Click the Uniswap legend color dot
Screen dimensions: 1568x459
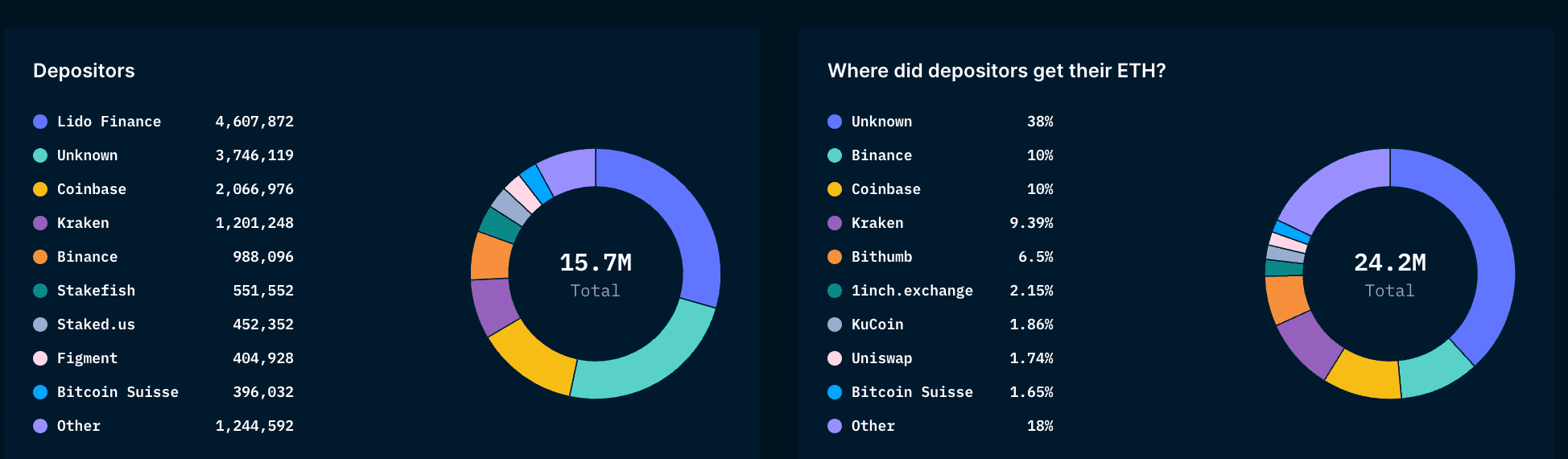click(835, 358)
